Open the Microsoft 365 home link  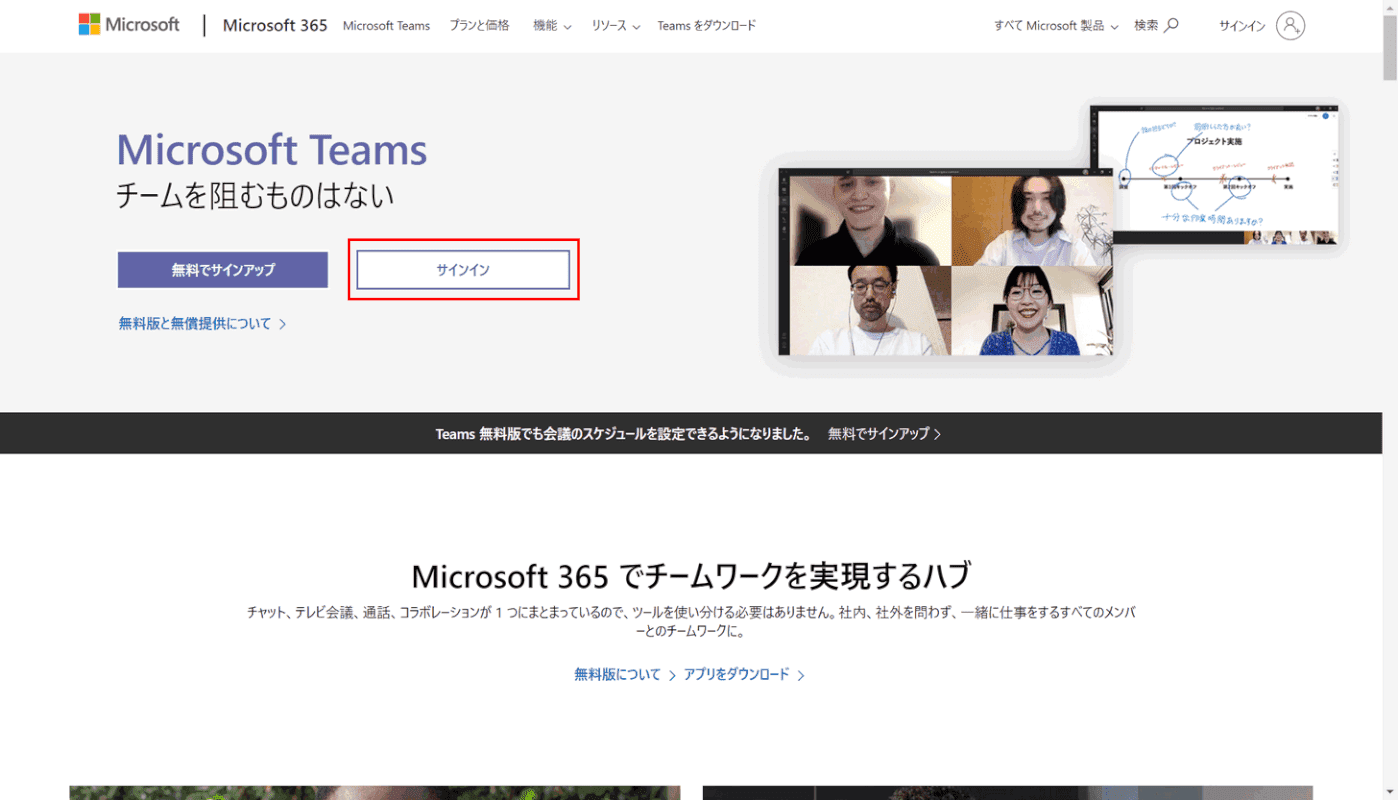pyautogui.click(x=275, y=25)
